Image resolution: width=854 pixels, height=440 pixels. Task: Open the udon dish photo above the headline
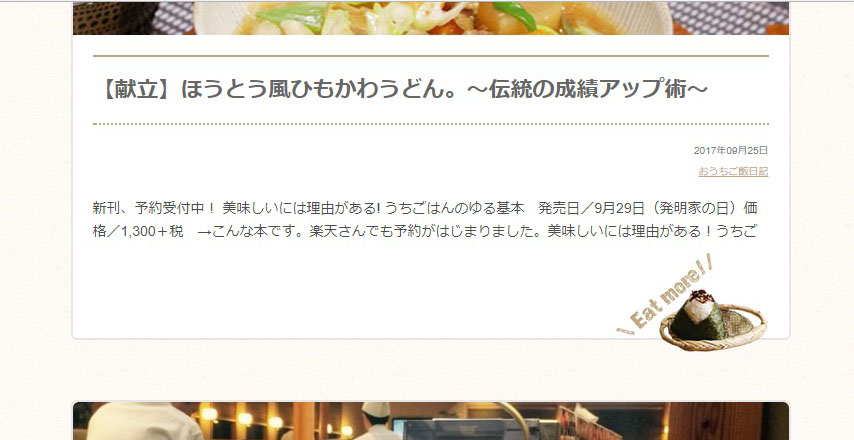(431, 17)
